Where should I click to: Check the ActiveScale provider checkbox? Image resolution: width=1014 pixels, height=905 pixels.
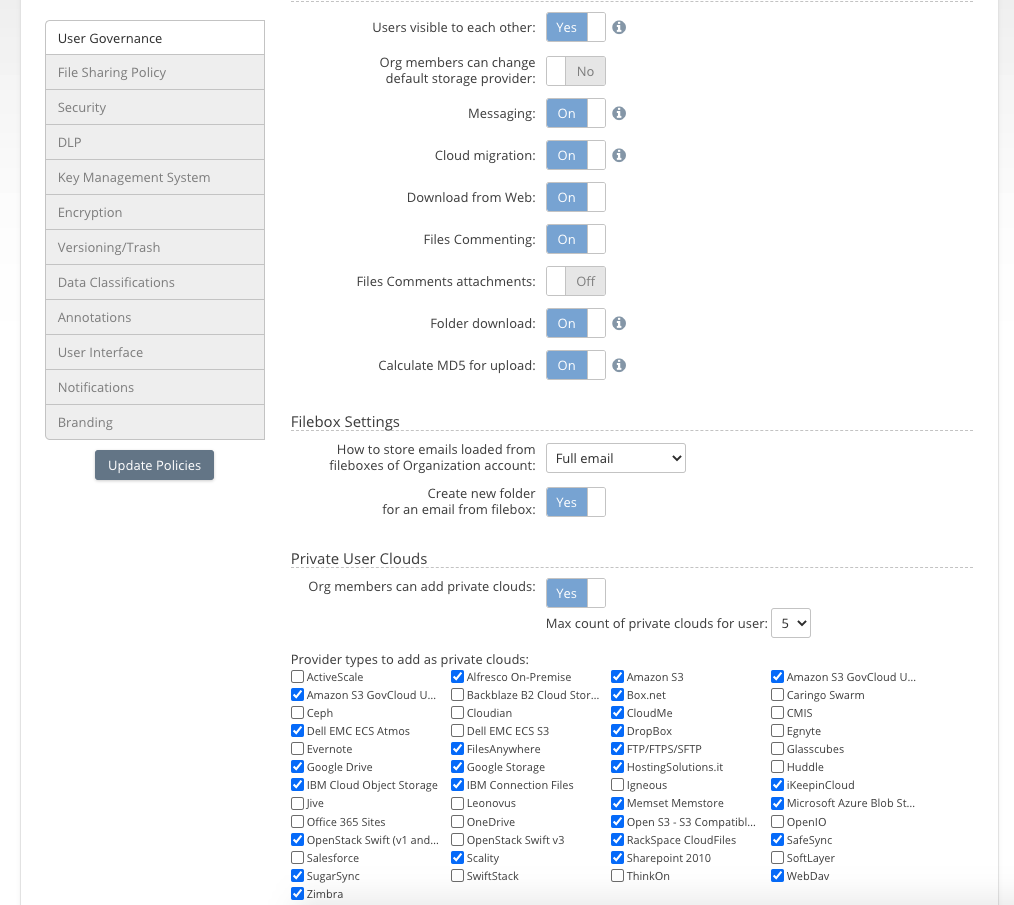297,677
